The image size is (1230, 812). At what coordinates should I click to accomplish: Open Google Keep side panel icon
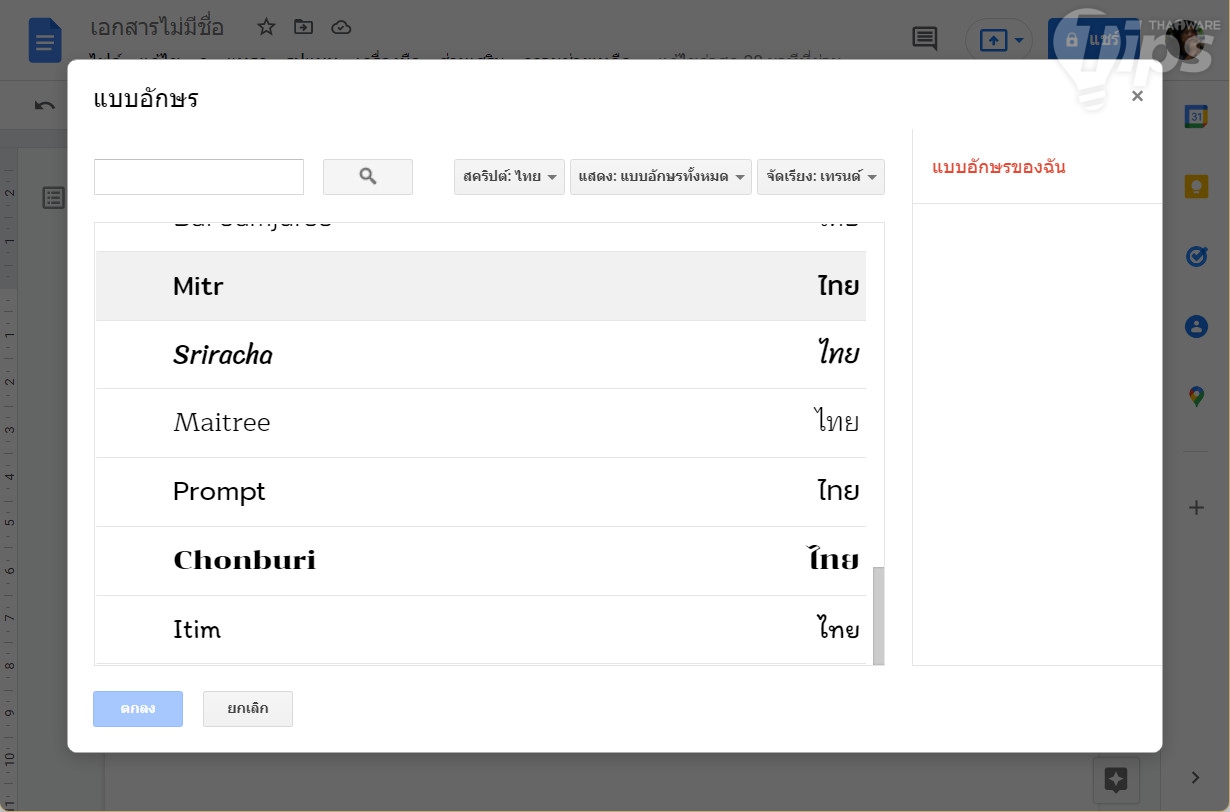[x=1196, y=186]
